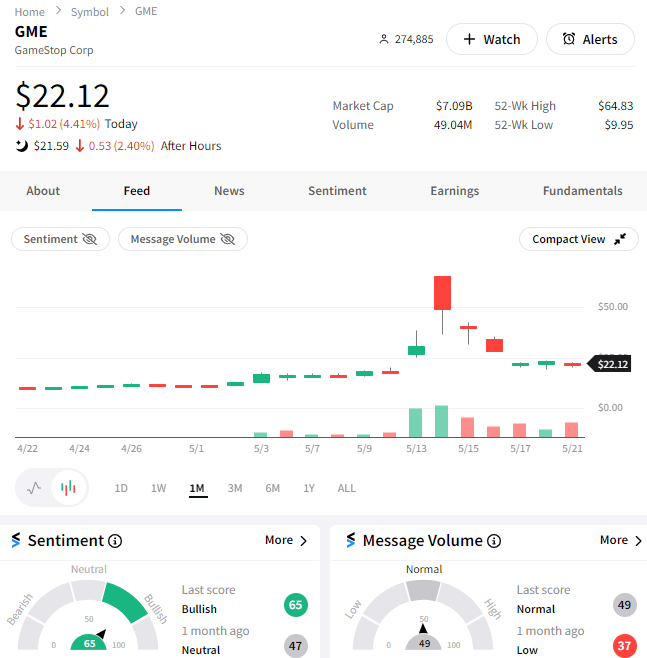Click the Volume value 49.04M
The height and width of the screenshot is (658, 647).
pyautogui.click(x=453, y=125)
